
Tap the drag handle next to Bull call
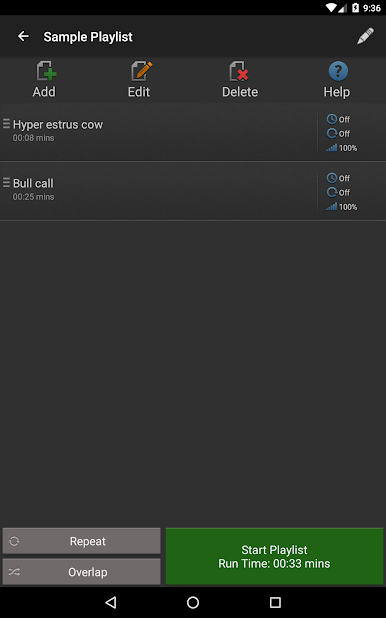click(6, 182)
